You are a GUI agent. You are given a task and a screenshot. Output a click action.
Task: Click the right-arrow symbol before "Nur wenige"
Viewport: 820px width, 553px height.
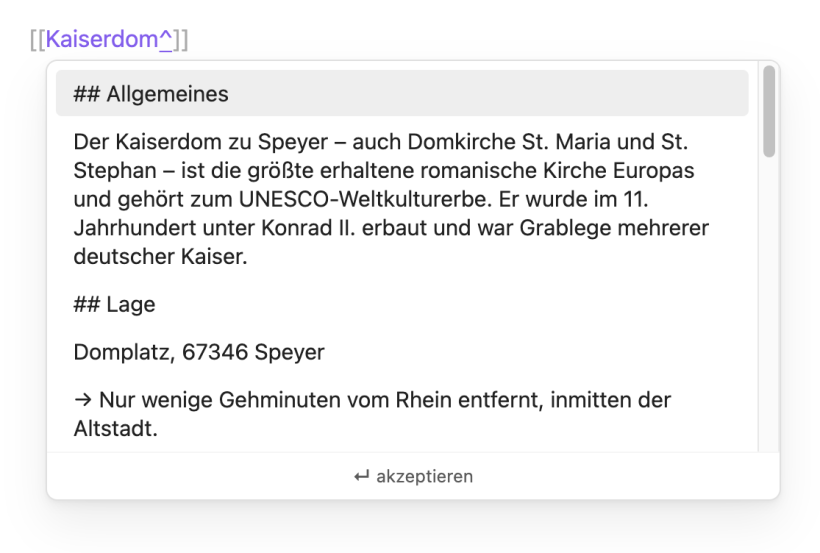click(x=83, y=400)
